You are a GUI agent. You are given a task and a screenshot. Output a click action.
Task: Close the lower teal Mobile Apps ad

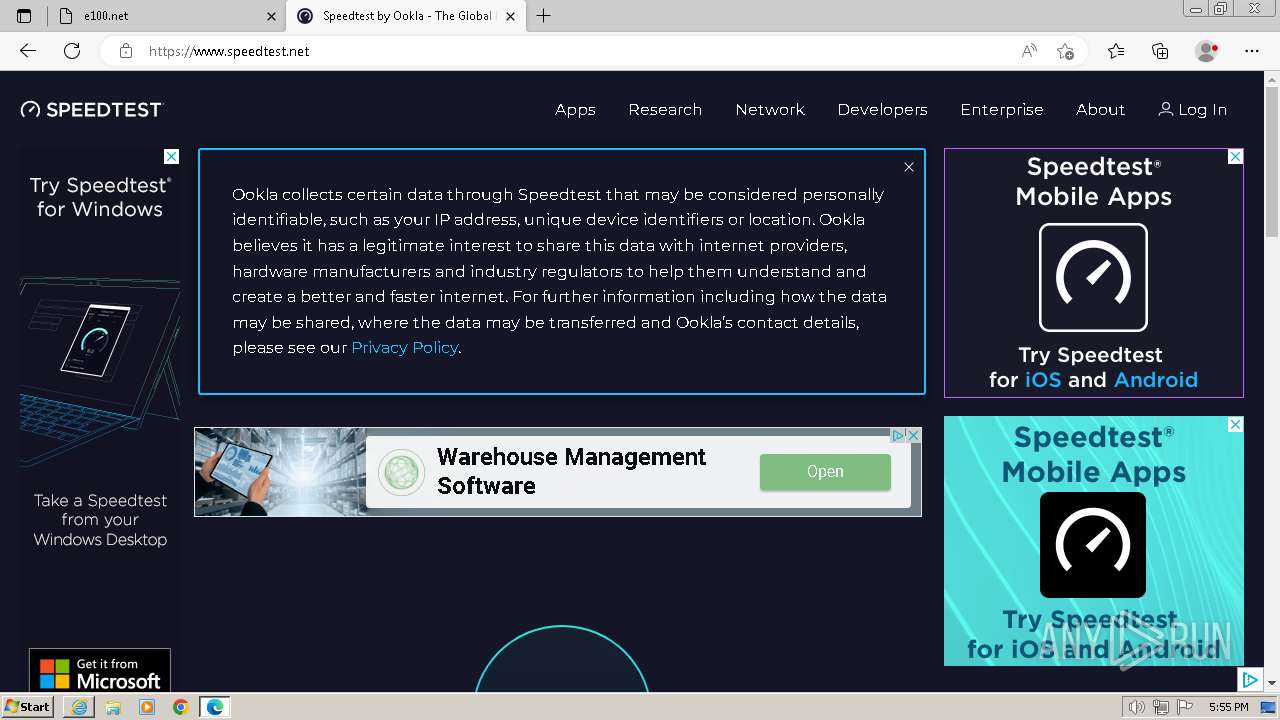(x=1235, y=425)
